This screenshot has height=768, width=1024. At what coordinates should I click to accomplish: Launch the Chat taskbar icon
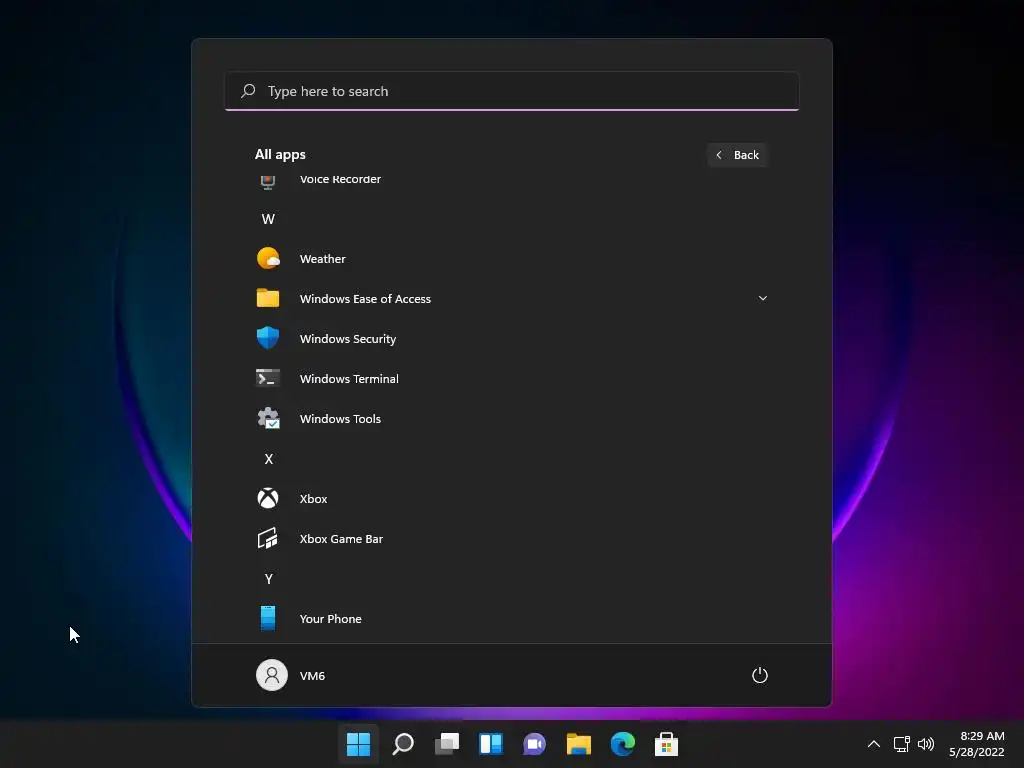click(534, 744)
